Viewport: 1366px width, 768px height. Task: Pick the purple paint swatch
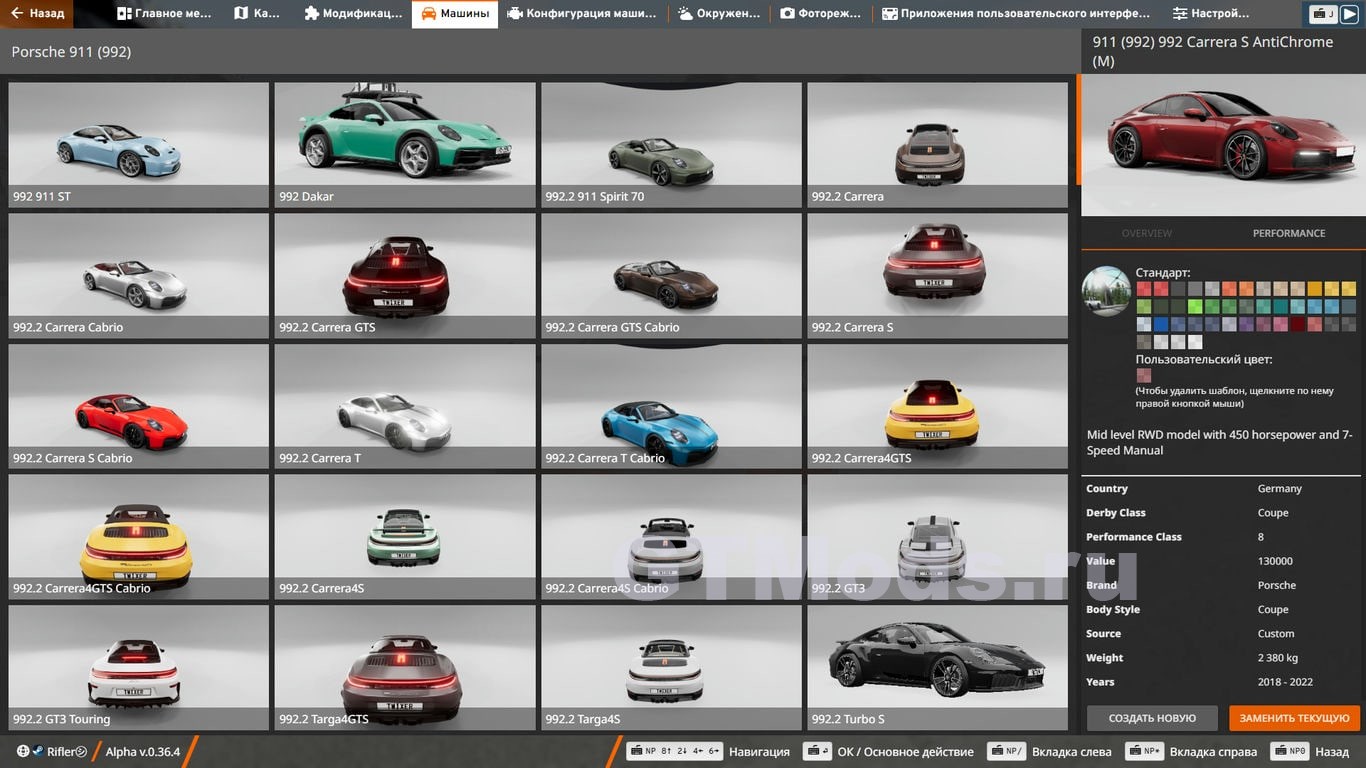1246,324
